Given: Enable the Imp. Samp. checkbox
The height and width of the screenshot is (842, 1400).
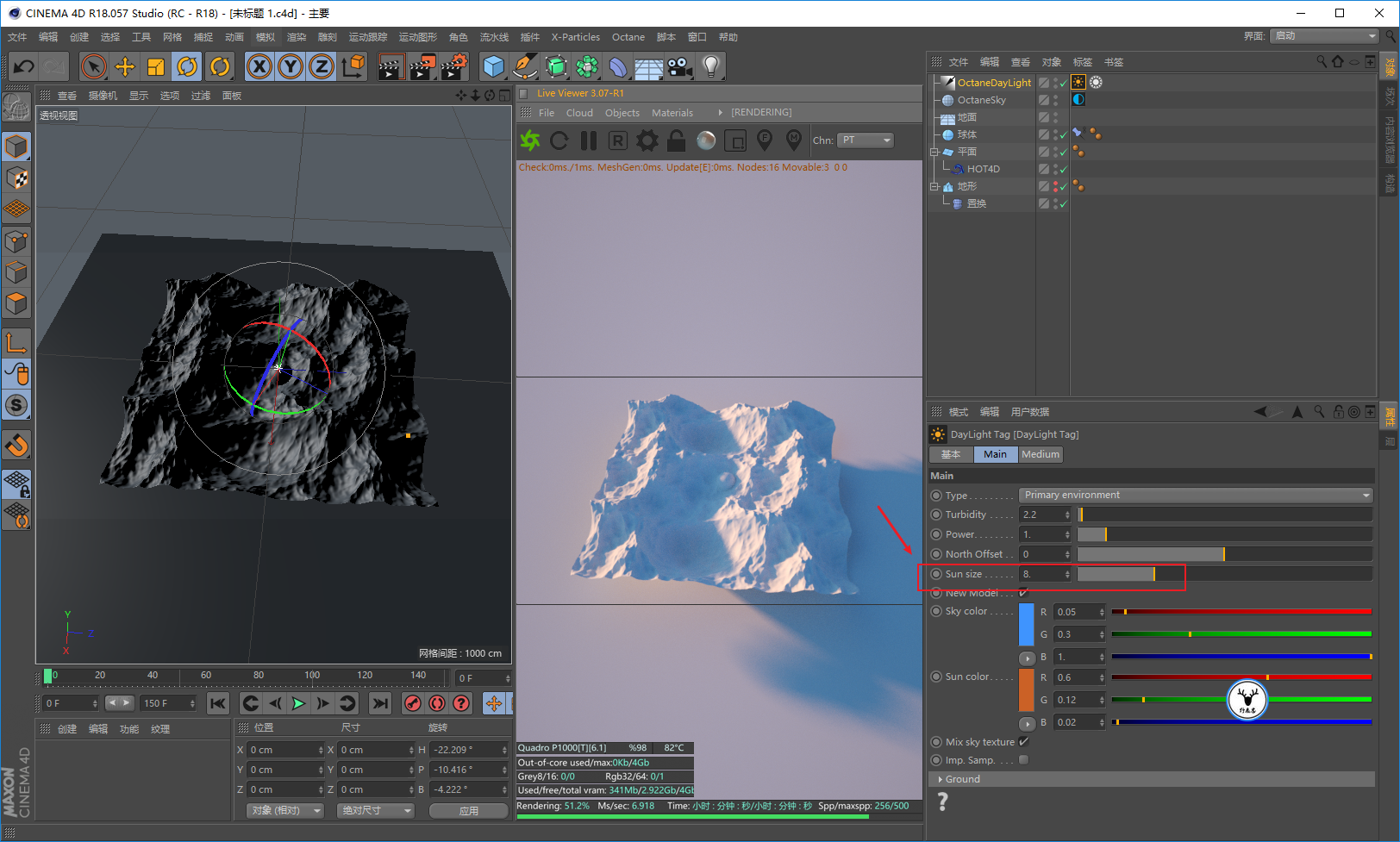Looking at the screenshot, I should click(1024, 760).
